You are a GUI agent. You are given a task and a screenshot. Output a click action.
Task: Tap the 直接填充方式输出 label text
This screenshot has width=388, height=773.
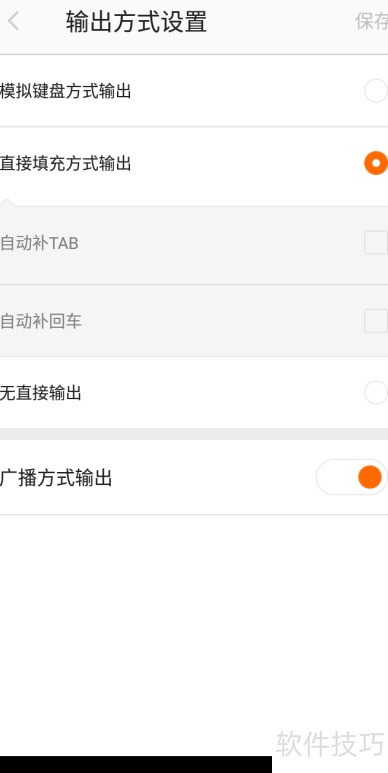66,163
